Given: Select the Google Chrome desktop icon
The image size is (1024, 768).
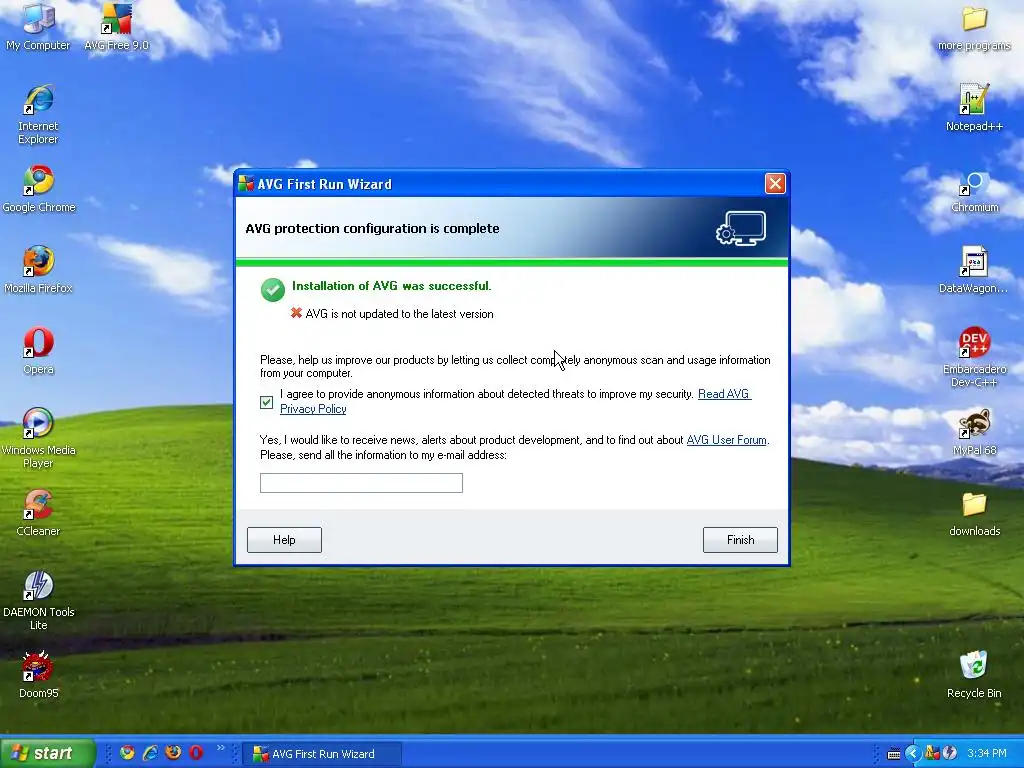Looking at the screenshot, I should 39,189.
